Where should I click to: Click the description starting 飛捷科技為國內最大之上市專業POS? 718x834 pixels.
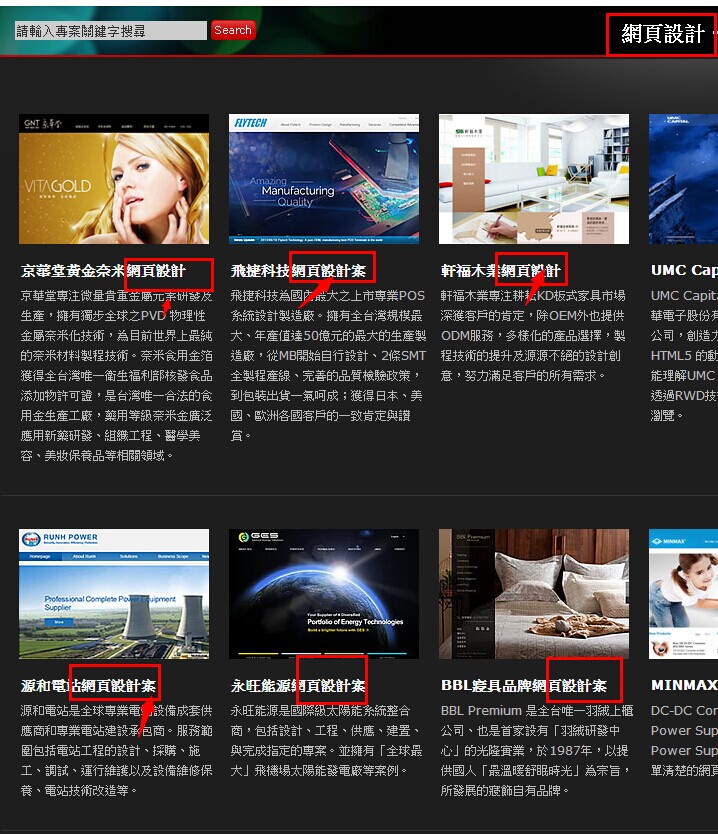pos(328,365)
